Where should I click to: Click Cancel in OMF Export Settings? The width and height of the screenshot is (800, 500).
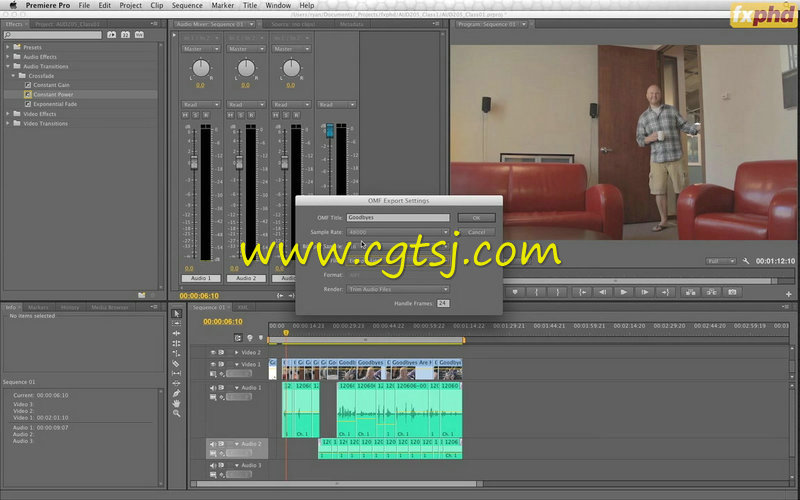477,232
